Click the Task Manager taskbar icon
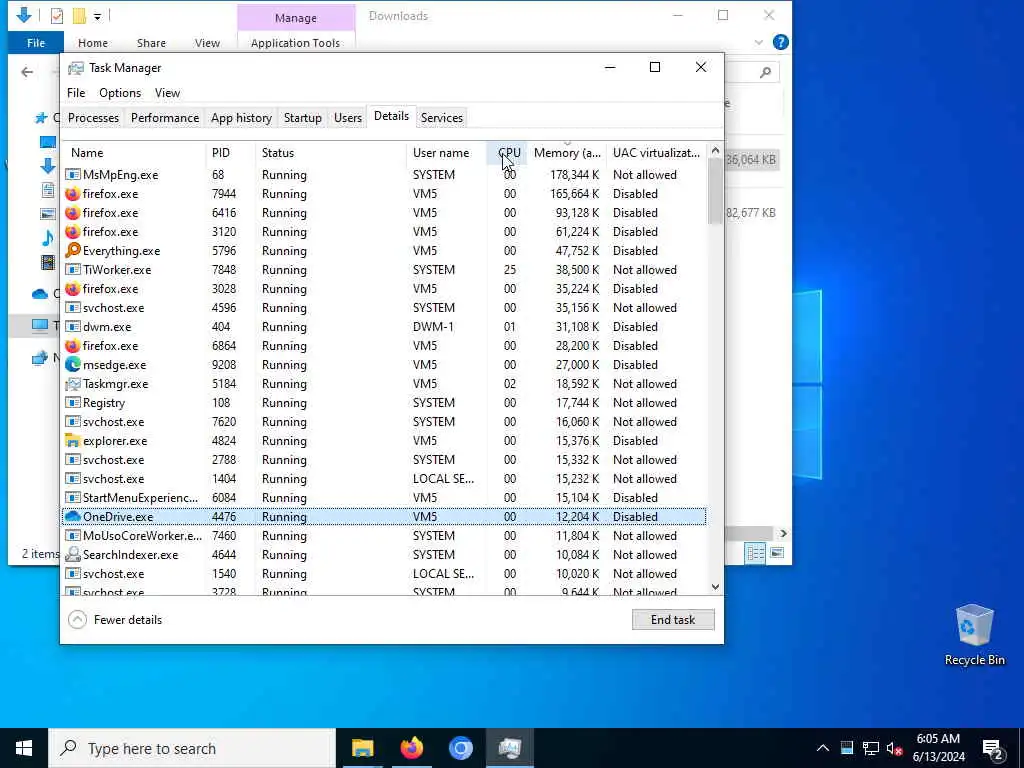1024x768 pixels. point(509,748)
